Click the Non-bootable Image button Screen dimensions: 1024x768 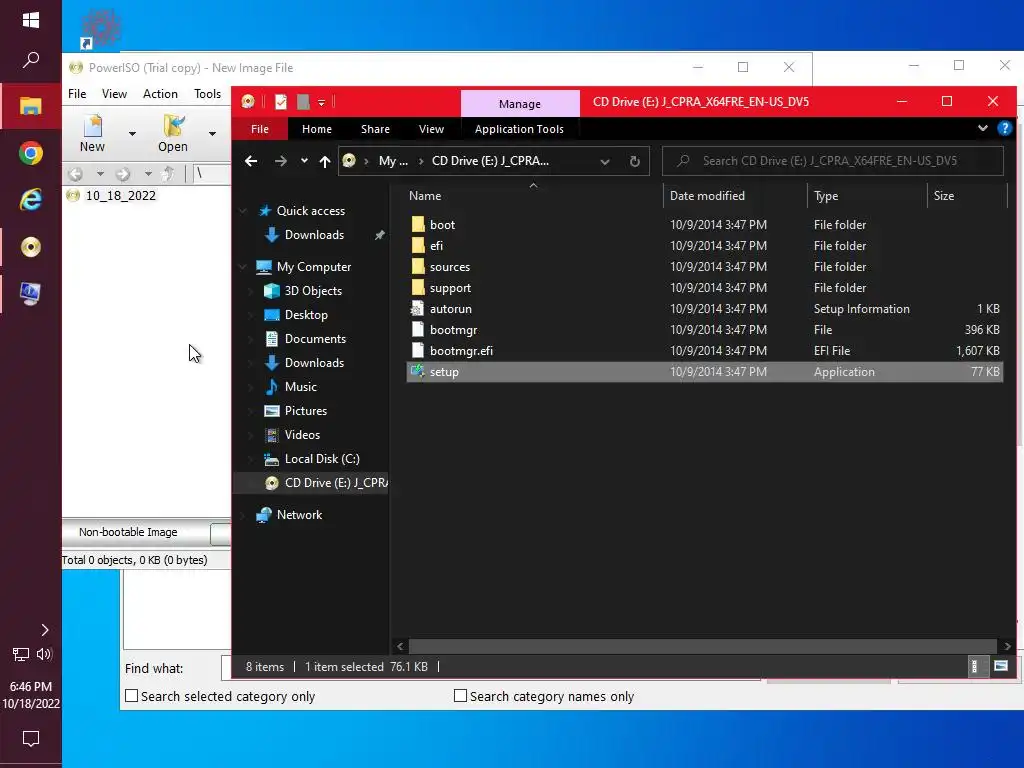128,532
